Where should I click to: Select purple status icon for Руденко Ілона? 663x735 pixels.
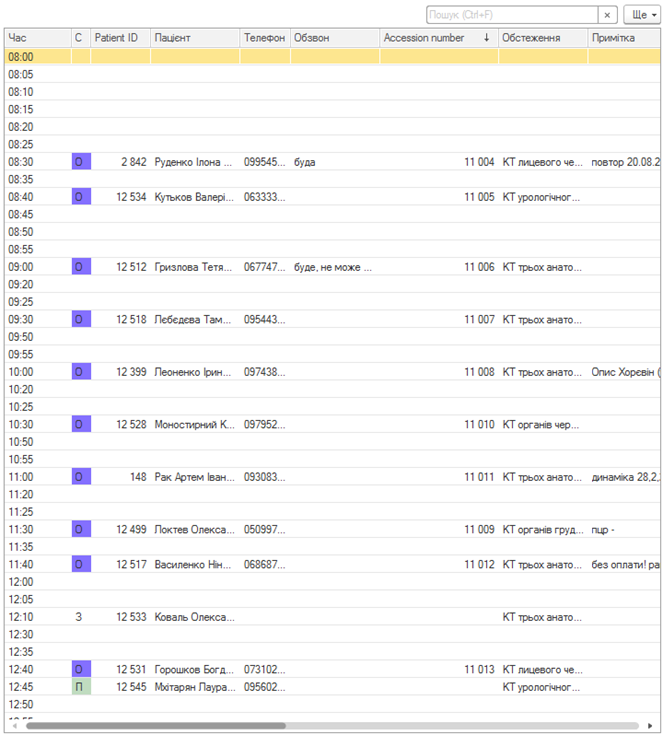point(81,162)
